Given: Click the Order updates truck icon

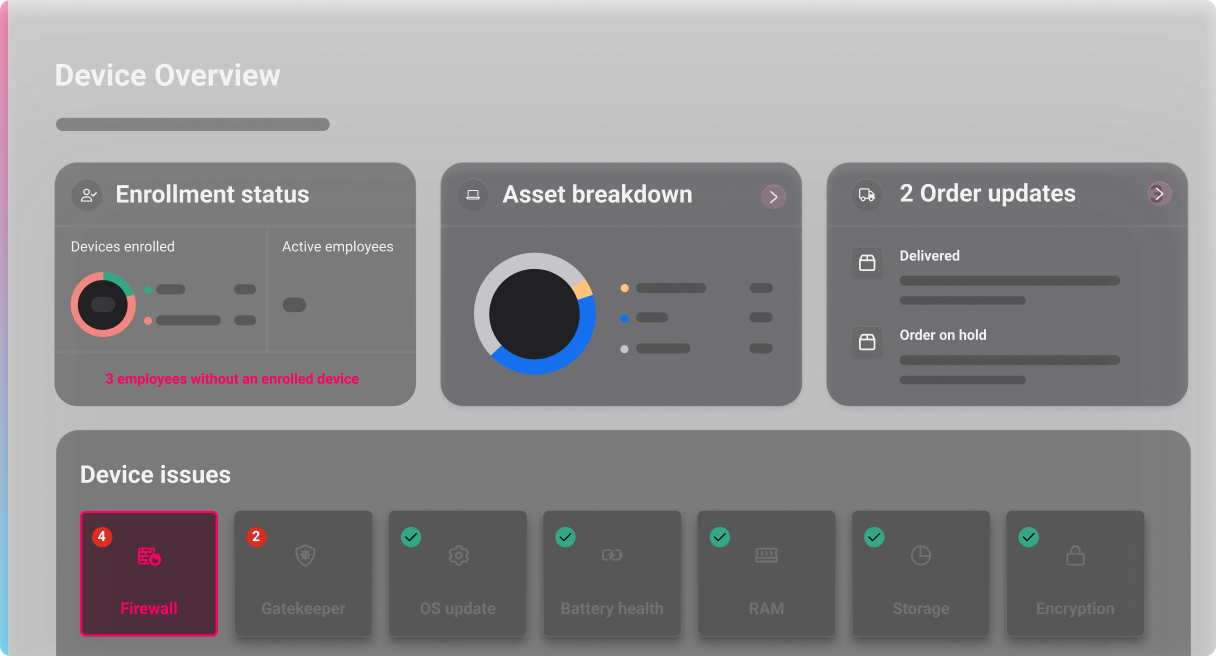Looking at the screenshot, I should pos(867,195).
